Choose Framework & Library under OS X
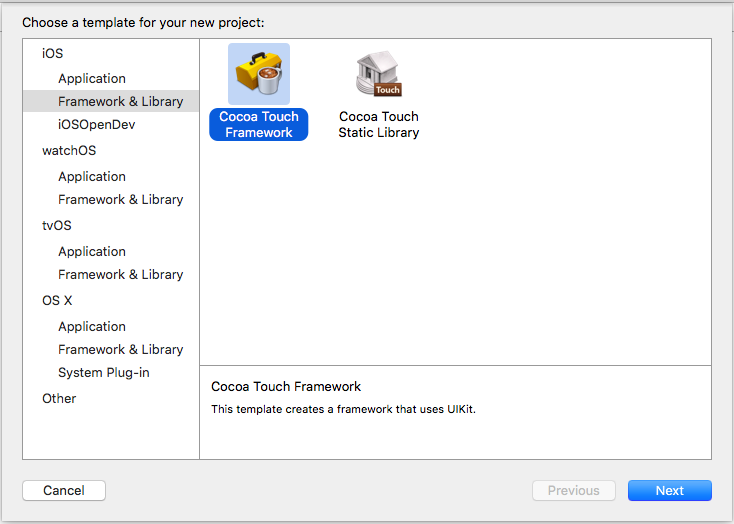 click(x=120, y=349)
